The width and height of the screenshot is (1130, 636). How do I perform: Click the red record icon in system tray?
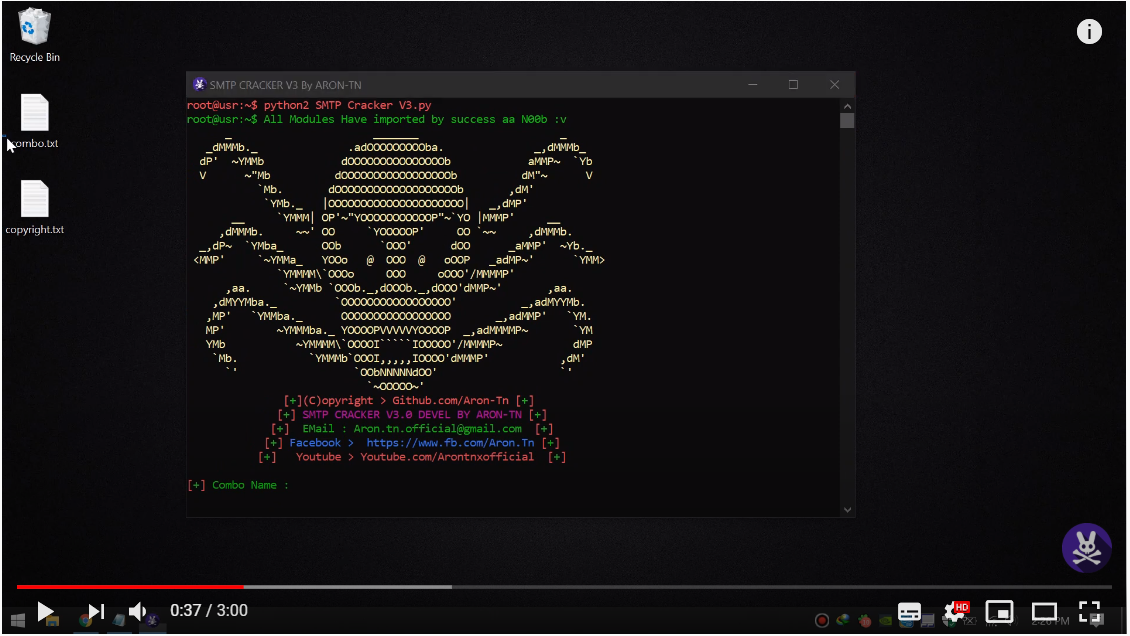pos(822,620)
